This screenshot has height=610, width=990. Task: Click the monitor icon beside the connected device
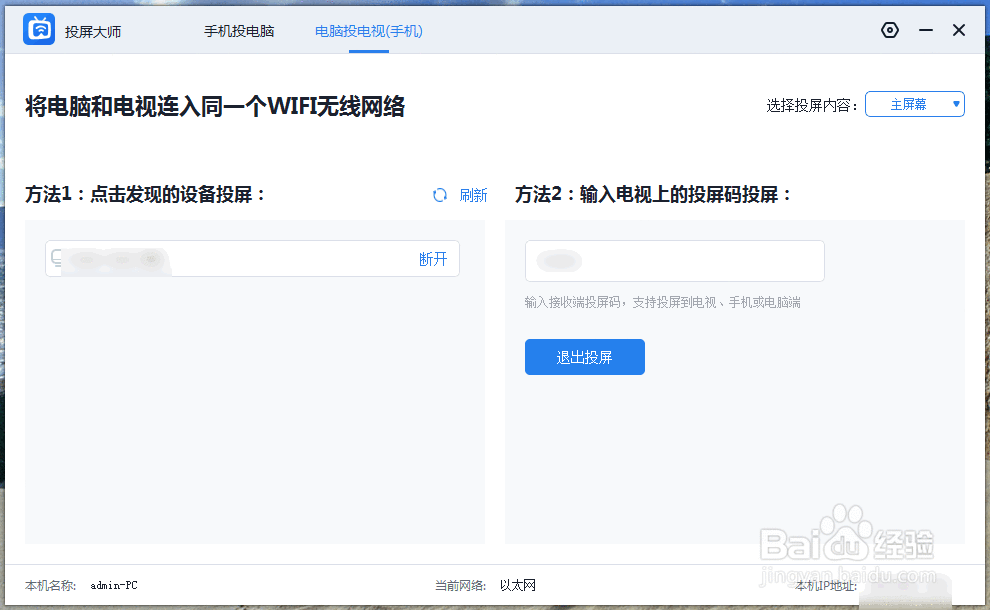(x=56, y=258)
